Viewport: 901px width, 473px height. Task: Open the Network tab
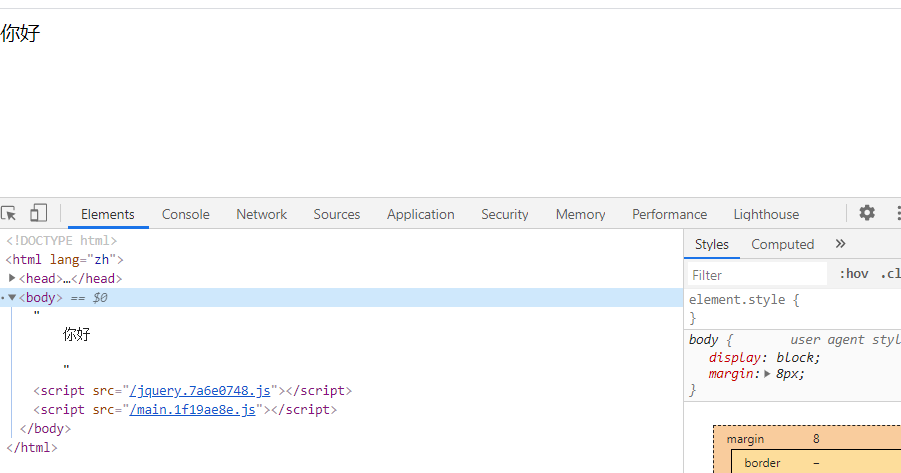point(261,214)
